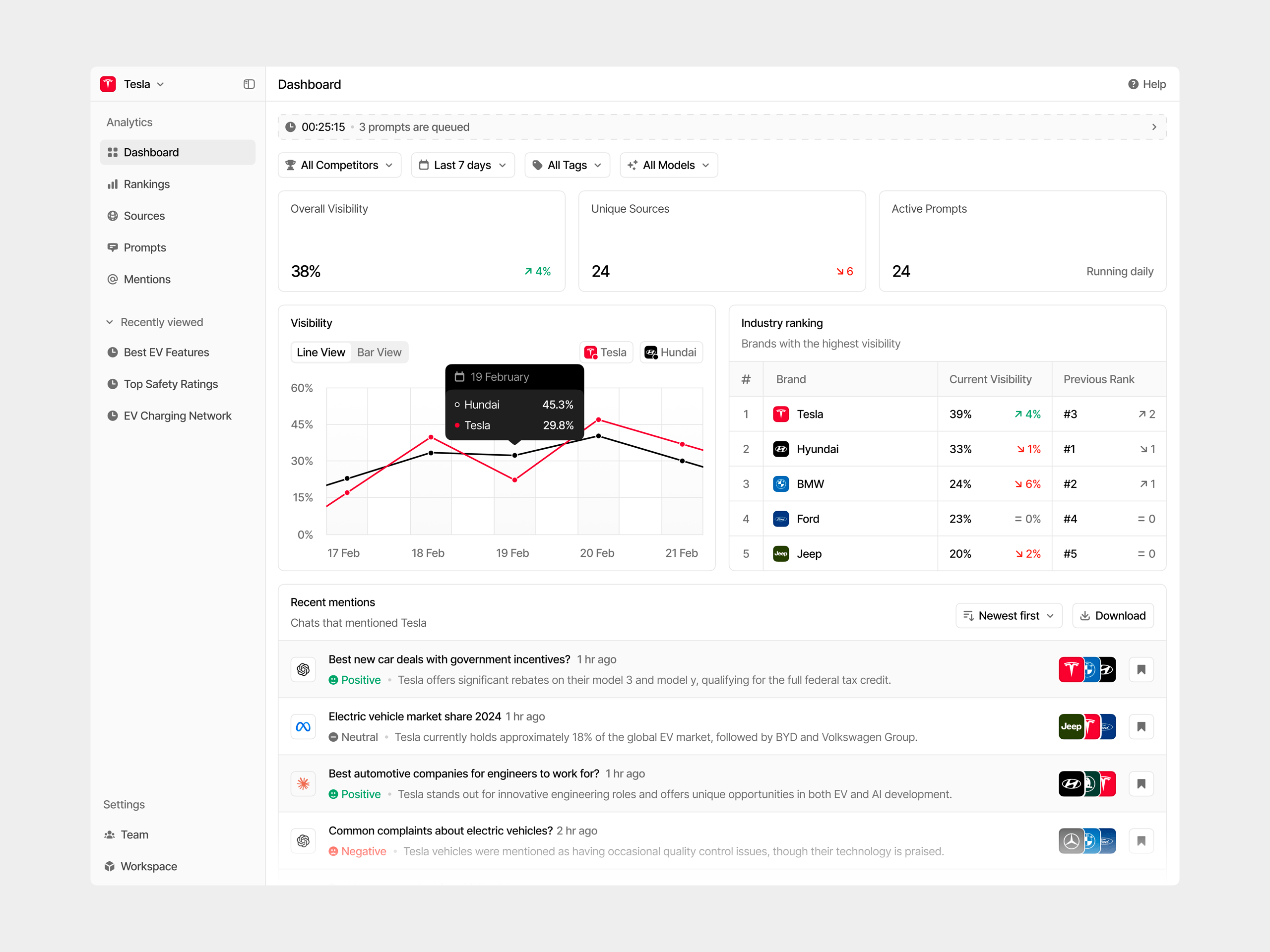1270x952 pixels.
Task: Open the Last 7 days date filter
Action: (x=463, y=165)
